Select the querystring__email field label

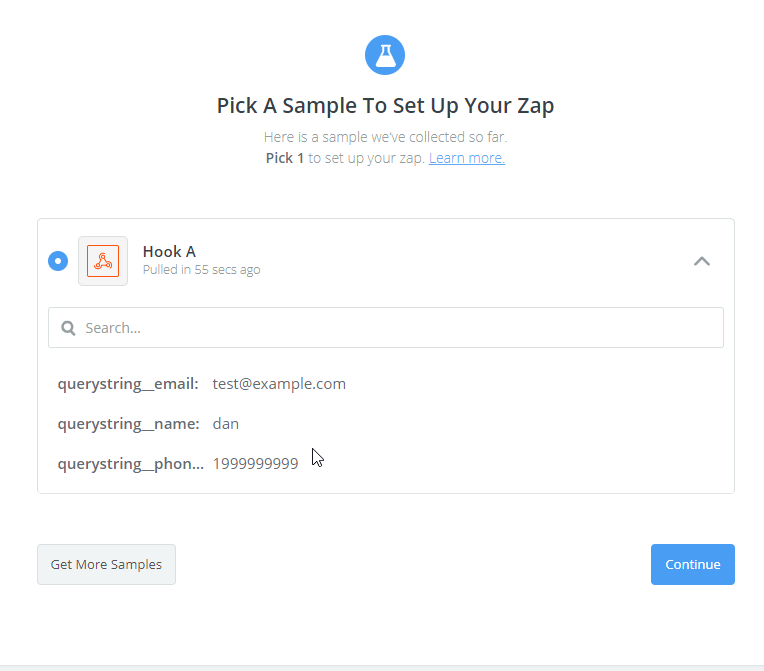click(128, 384)
